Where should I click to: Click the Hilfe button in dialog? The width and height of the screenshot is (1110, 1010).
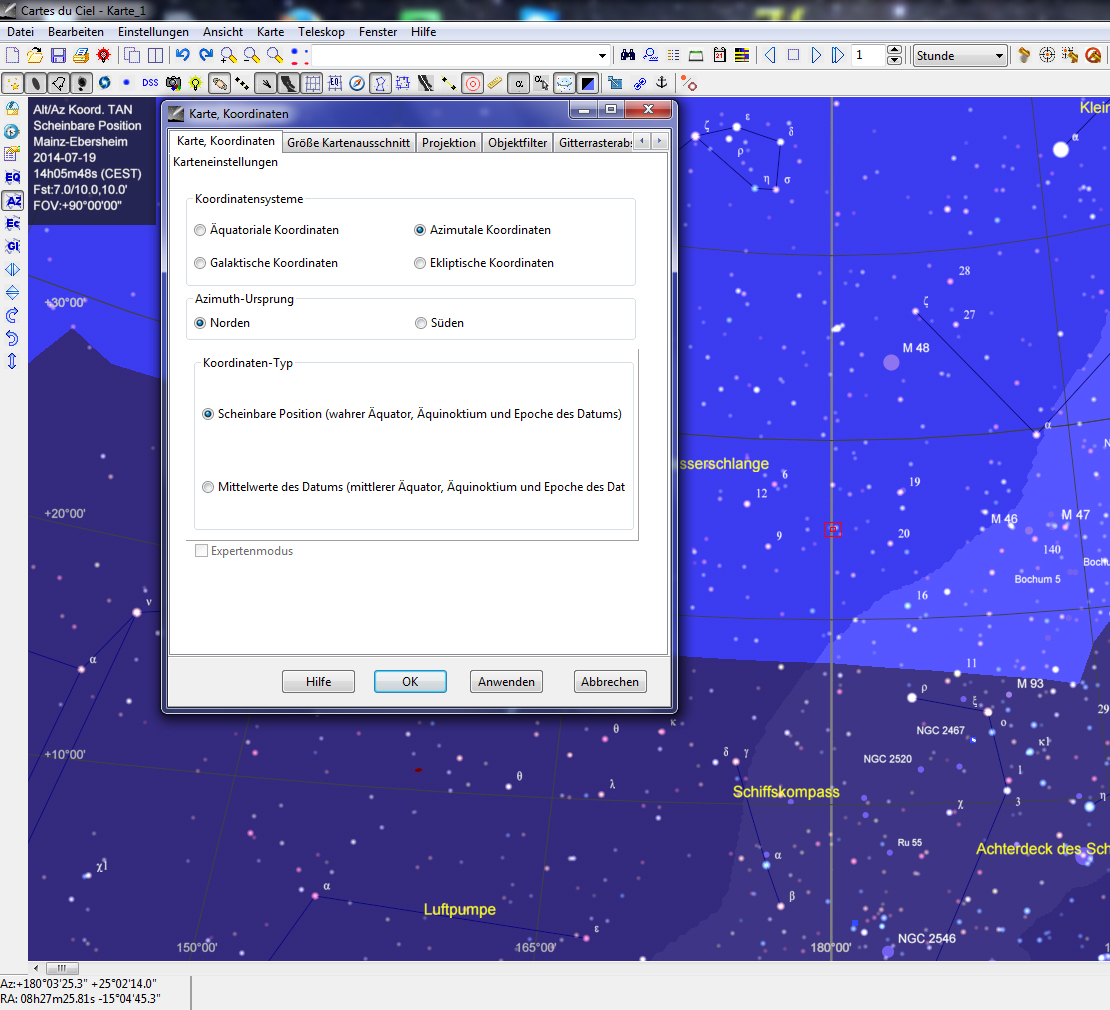point(319,682)
